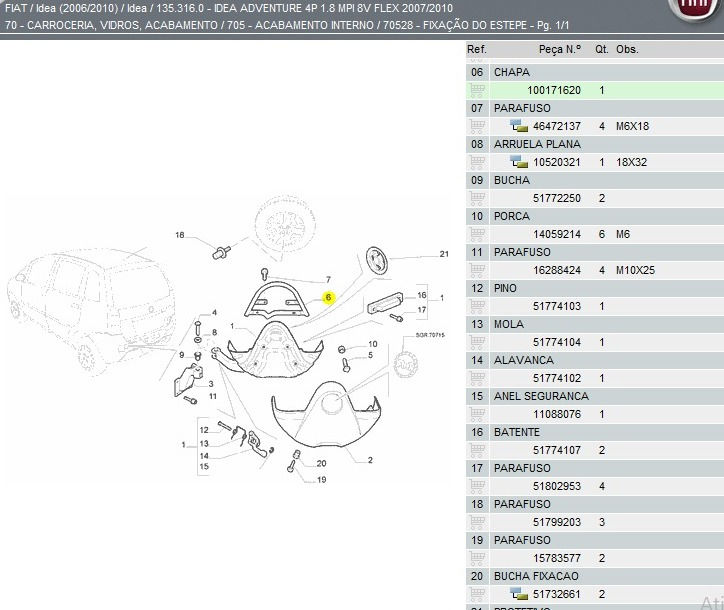The image size is (724, 610).
Task: Click part number 51774103
Action: (557, 306)
